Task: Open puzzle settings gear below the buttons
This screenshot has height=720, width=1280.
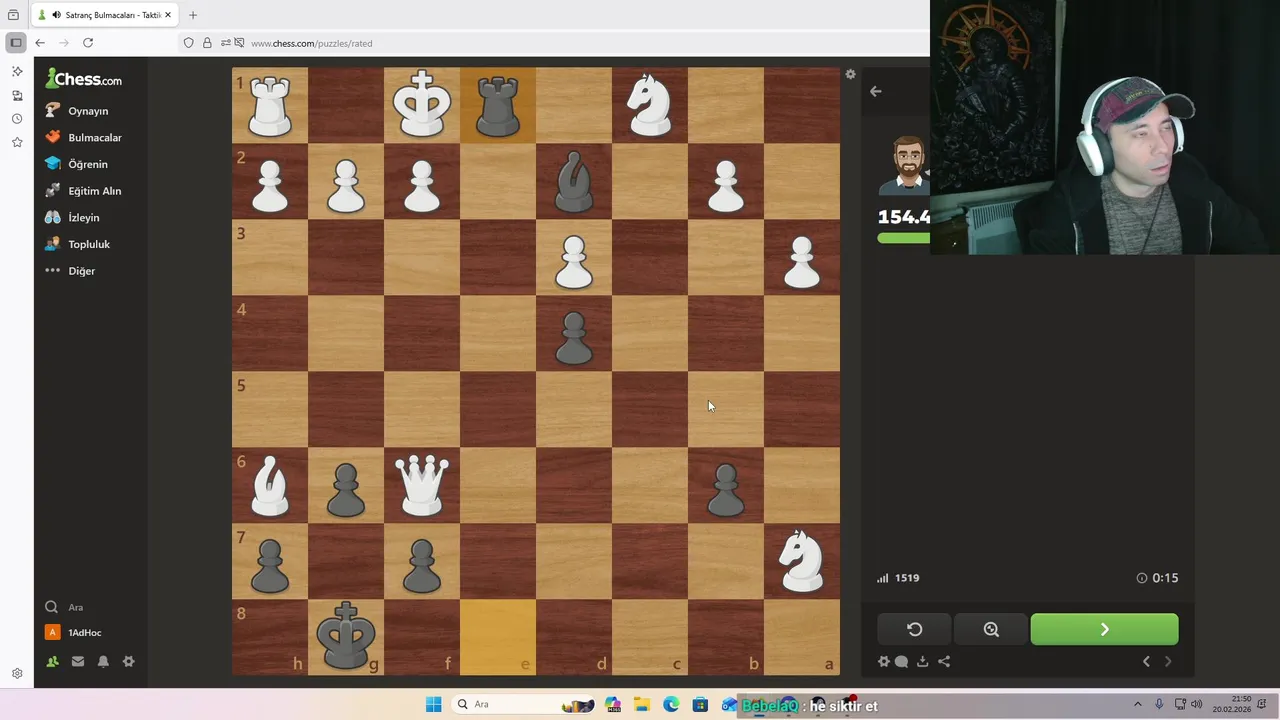Action: point(884,661)
